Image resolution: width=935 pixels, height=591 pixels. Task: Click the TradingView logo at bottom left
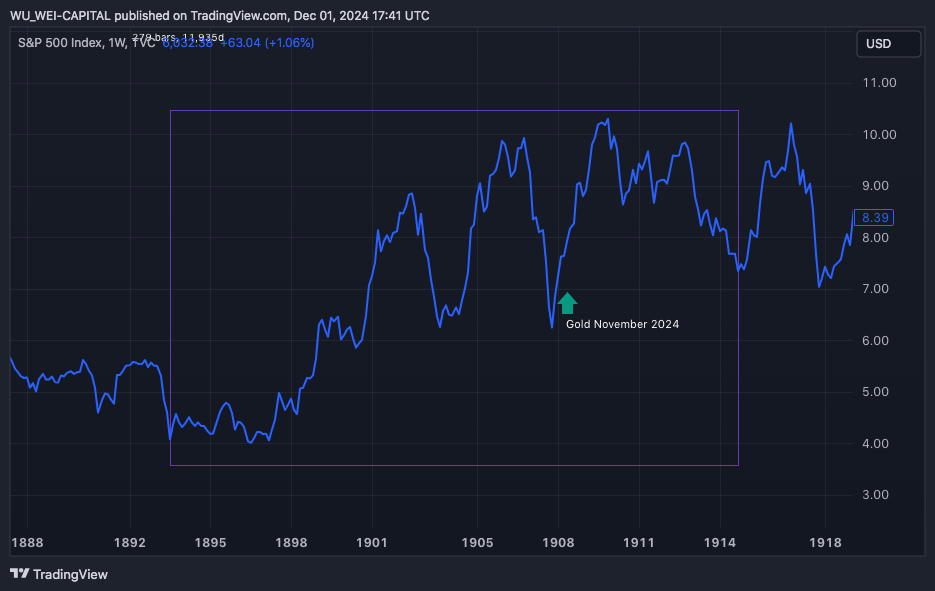pyautogui.click(x=59, y=574)
